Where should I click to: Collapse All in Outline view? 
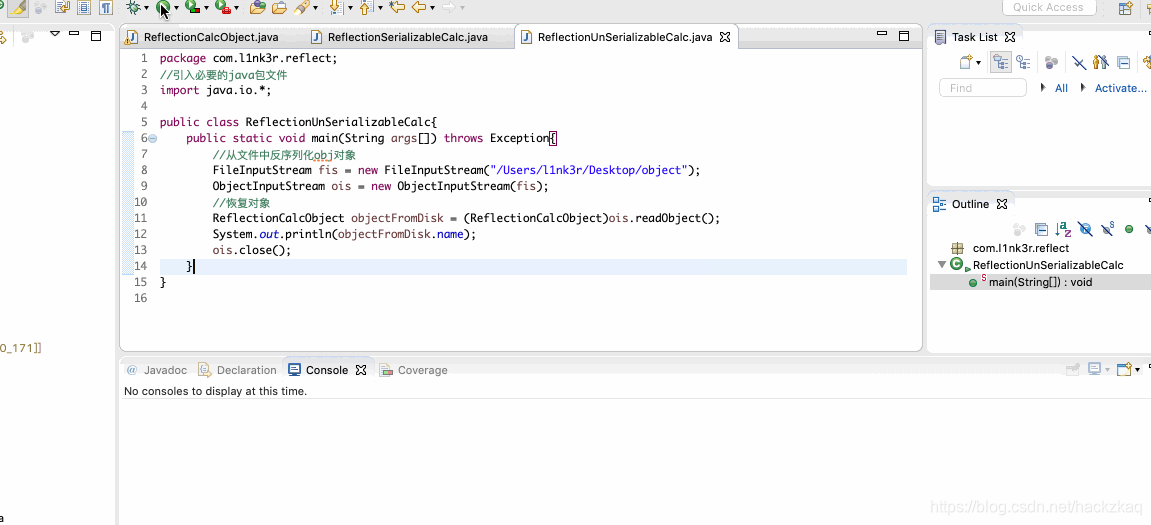click(1041, 229)
